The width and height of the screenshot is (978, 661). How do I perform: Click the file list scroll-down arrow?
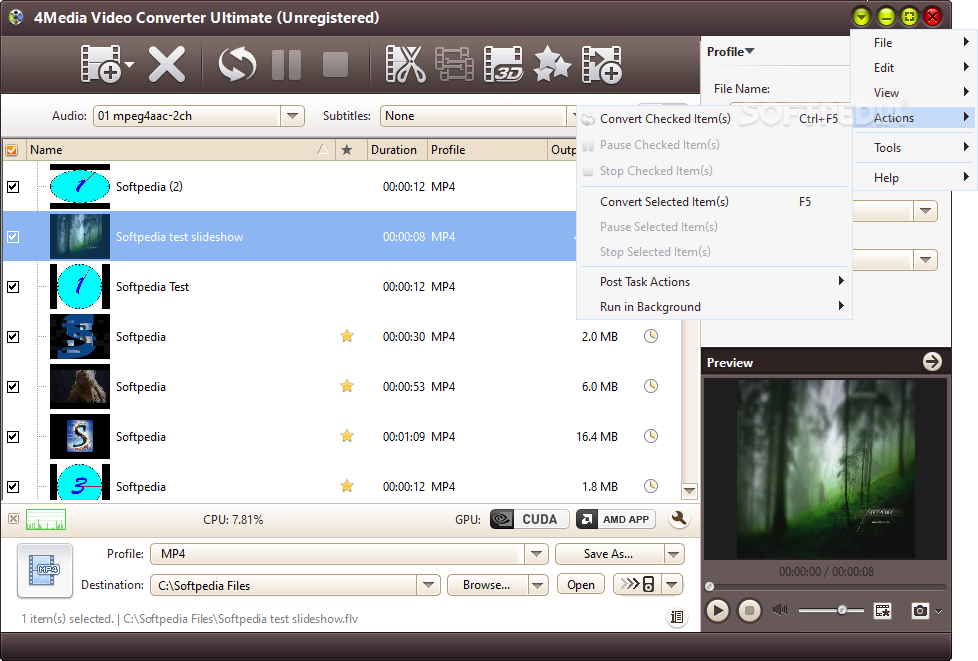click(x=689, y=491)
